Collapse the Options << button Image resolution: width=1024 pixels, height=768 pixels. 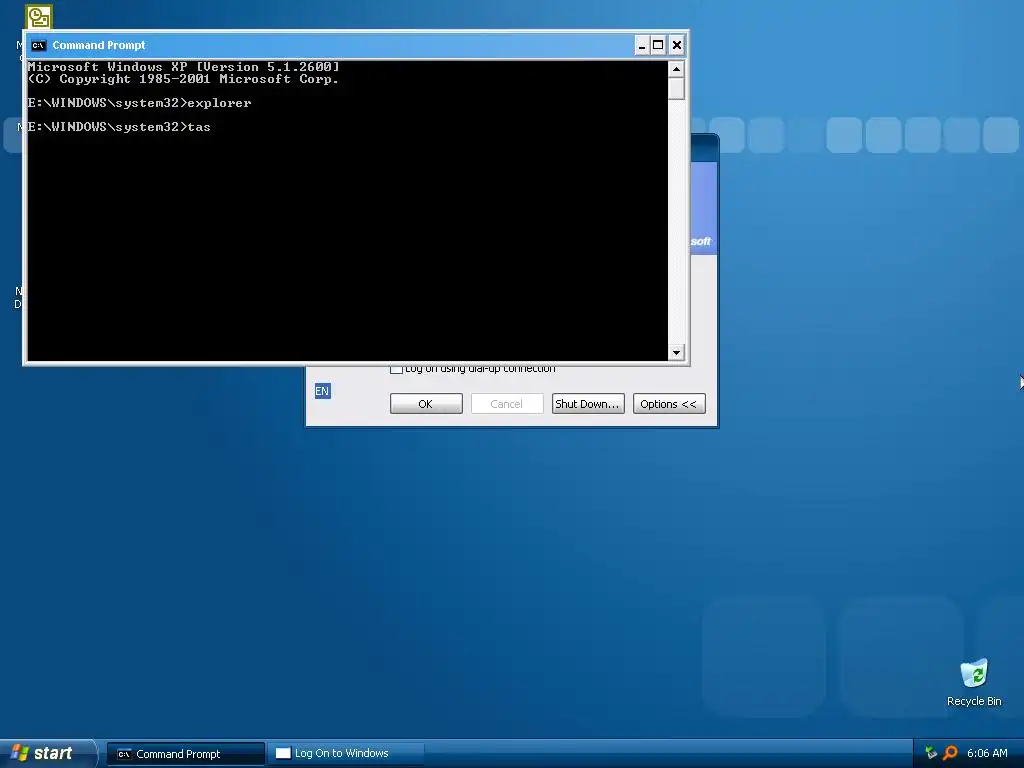(x=669, y=404)
